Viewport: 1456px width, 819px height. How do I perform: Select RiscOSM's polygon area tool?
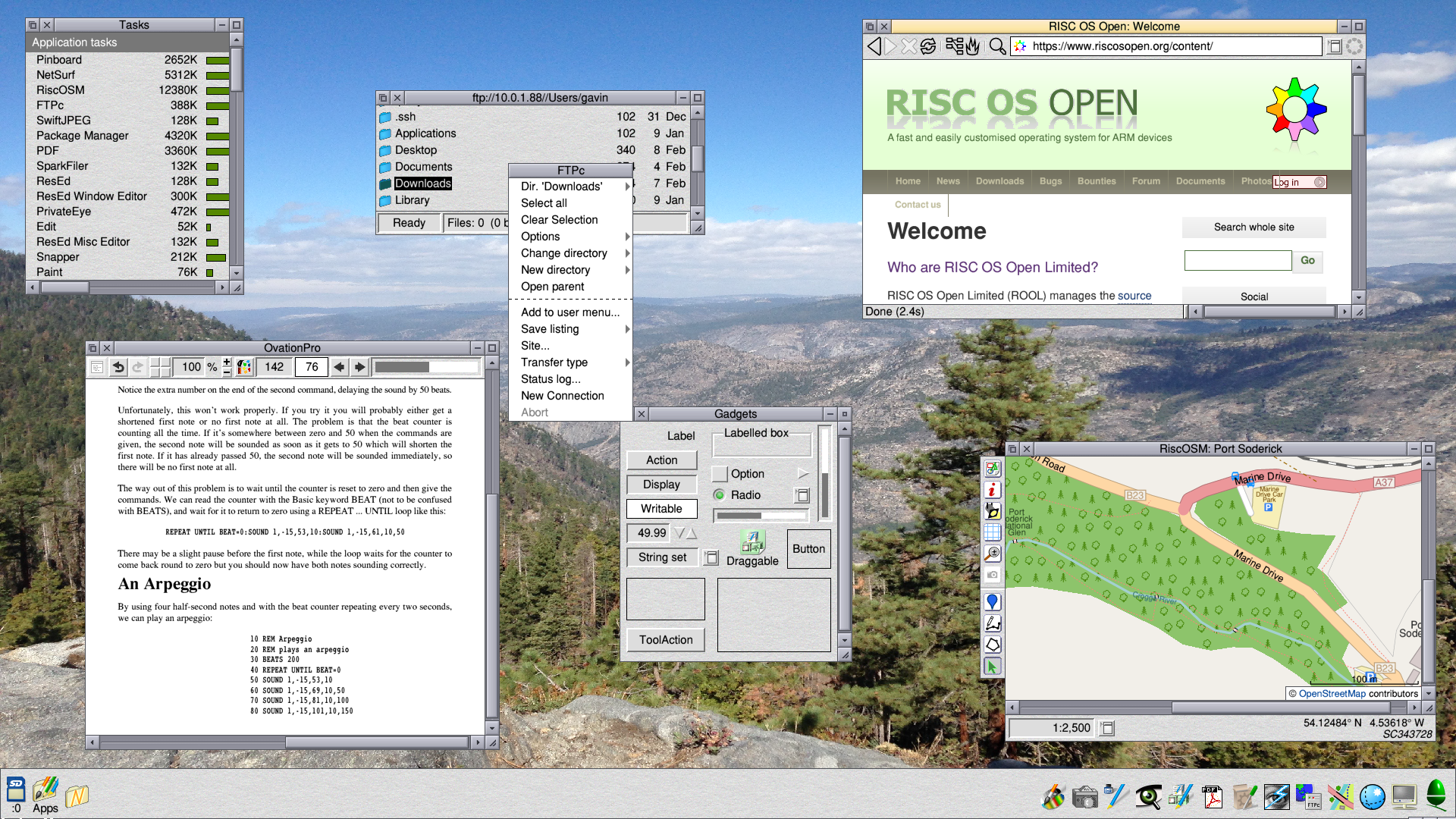tap(992, 645)
